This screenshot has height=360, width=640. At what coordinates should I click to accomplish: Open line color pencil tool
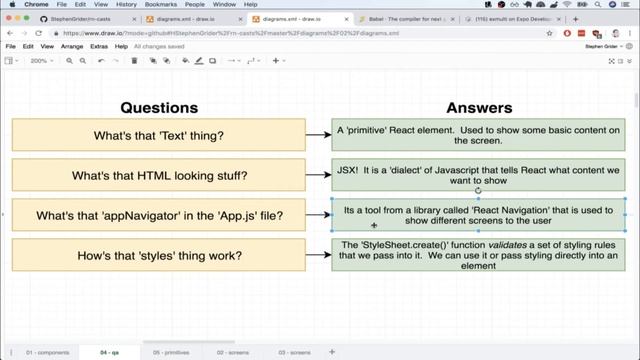coord(199,61)
